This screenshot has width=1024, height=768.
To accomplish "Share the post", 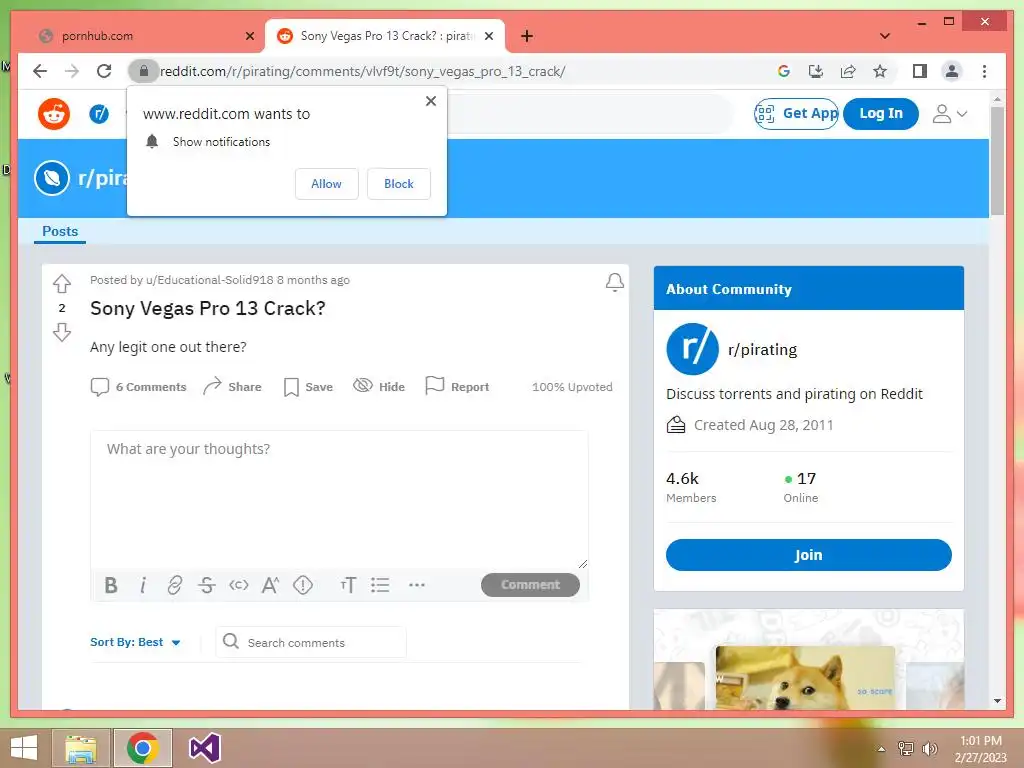I will tap(232, 387).
